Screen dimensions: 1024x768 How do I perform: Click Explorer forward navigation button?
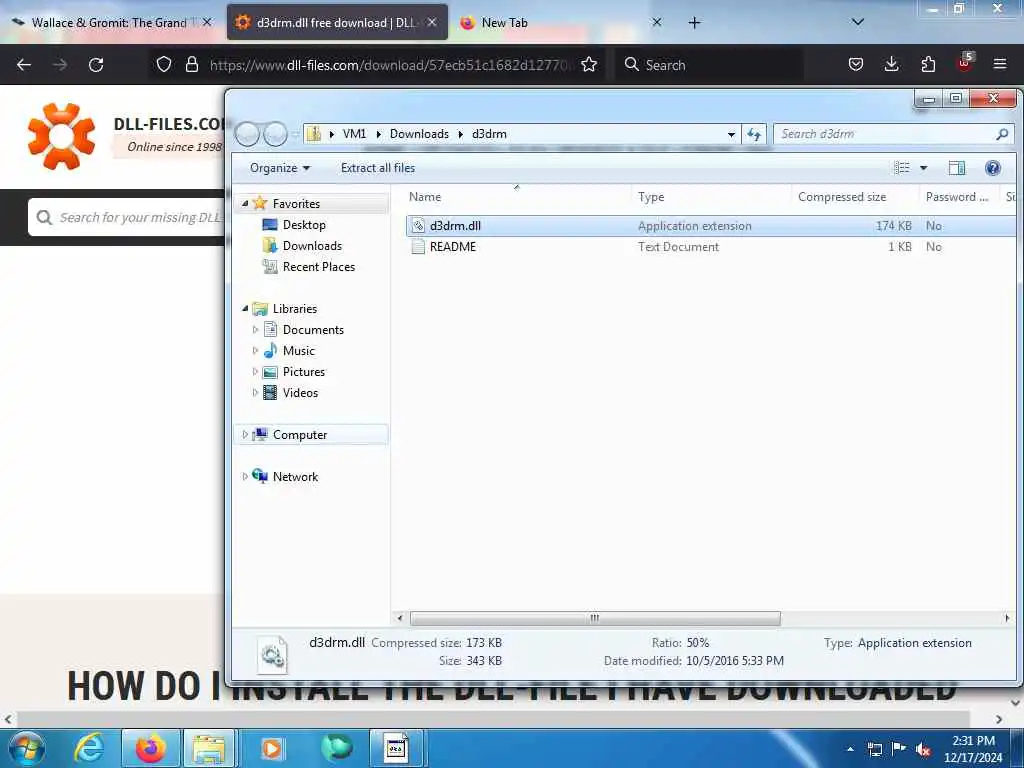[275, 135]
